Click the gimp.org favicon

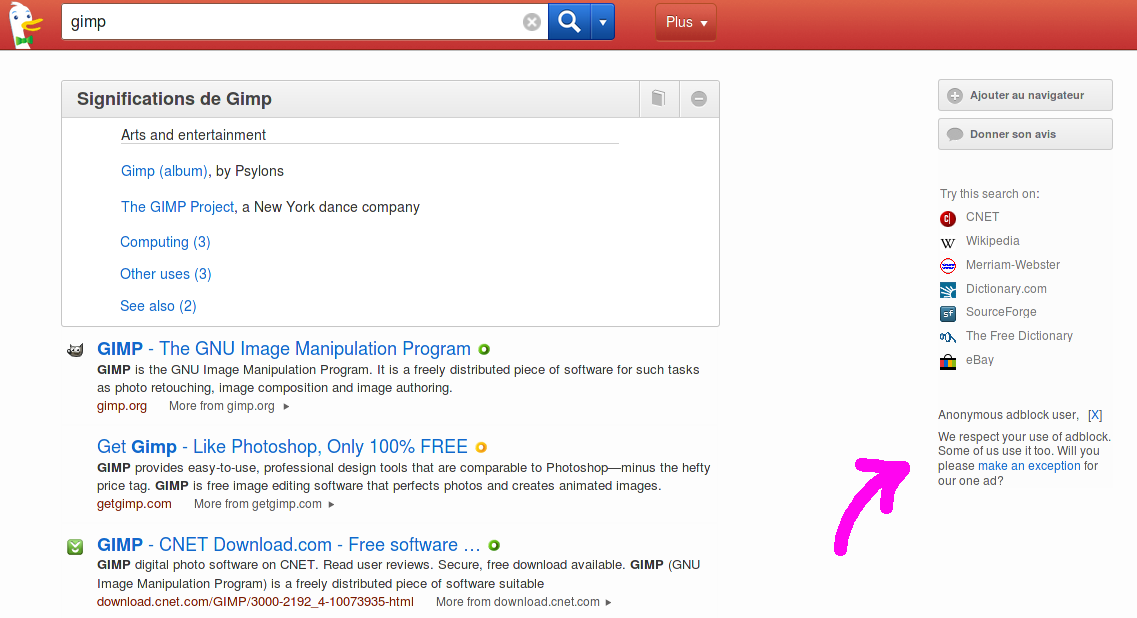75,350
